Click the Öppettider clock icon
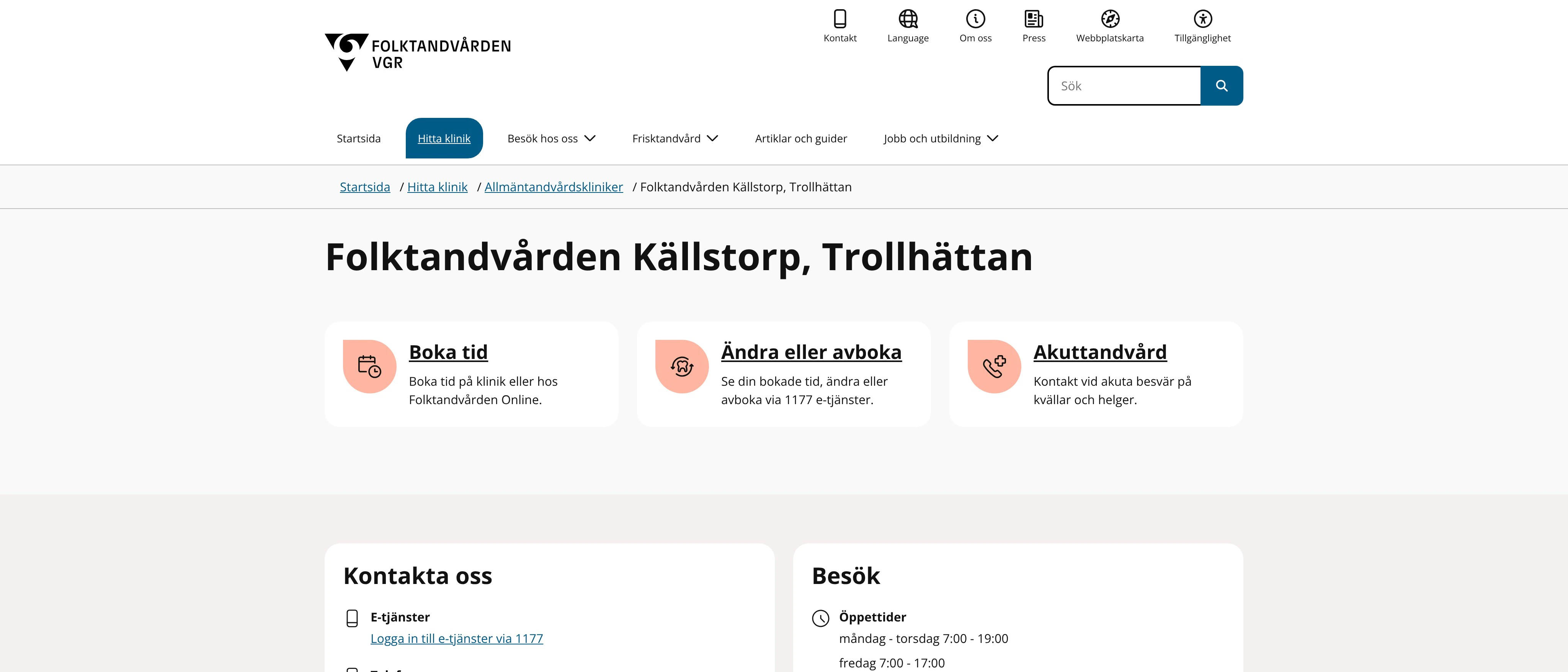The width and height of the screenshot is (1568, 672). point(820,618)
